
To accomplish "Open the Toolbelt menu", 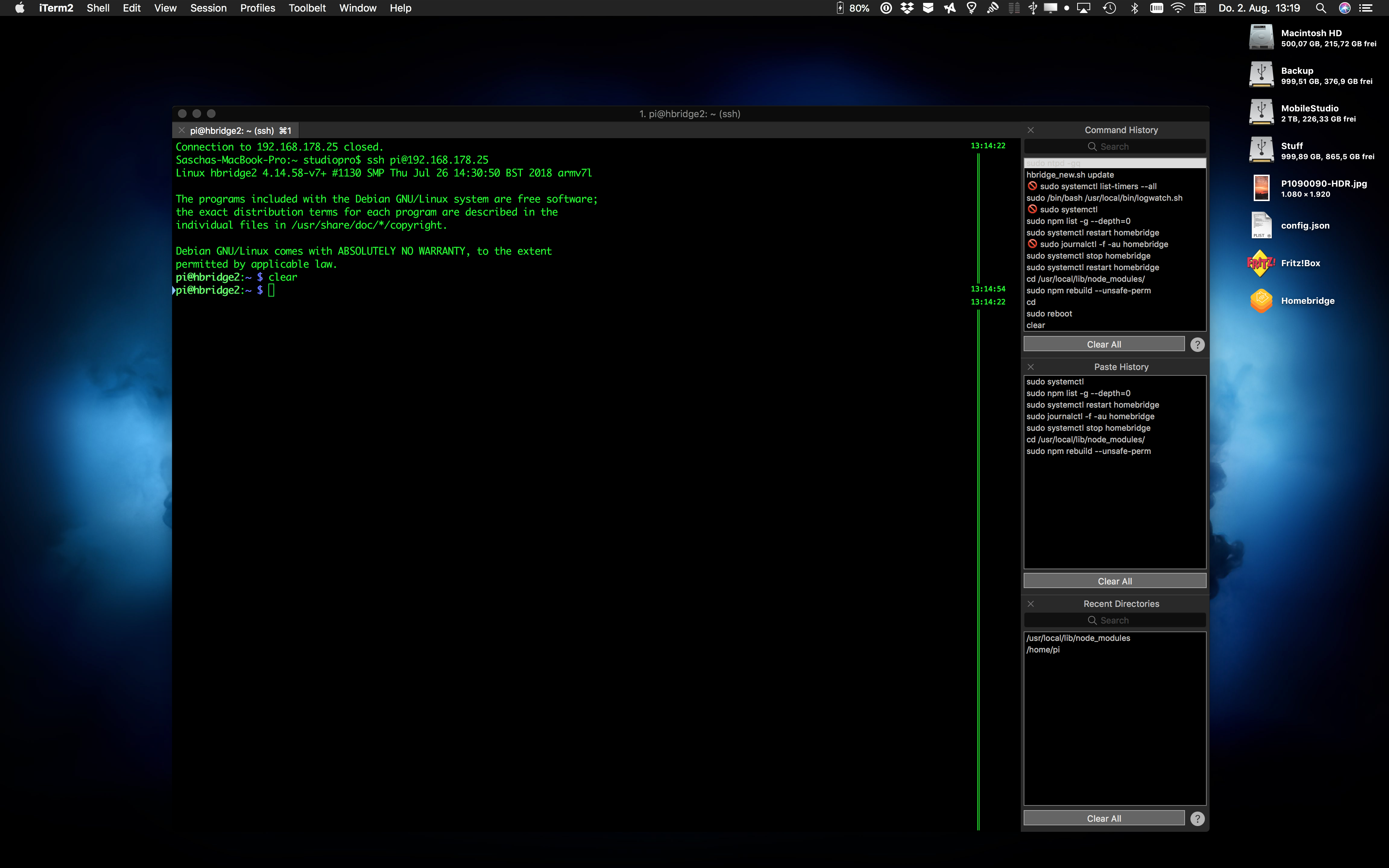I will point(306,8).
